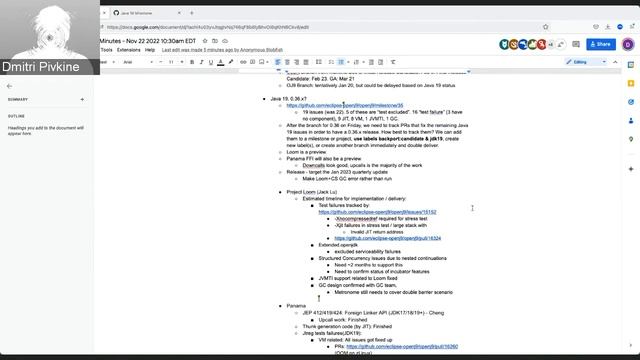Viewport: 640px width, 360px height.
Task: Toggle bold formatting in the toolbar
Action: point(192,62)
